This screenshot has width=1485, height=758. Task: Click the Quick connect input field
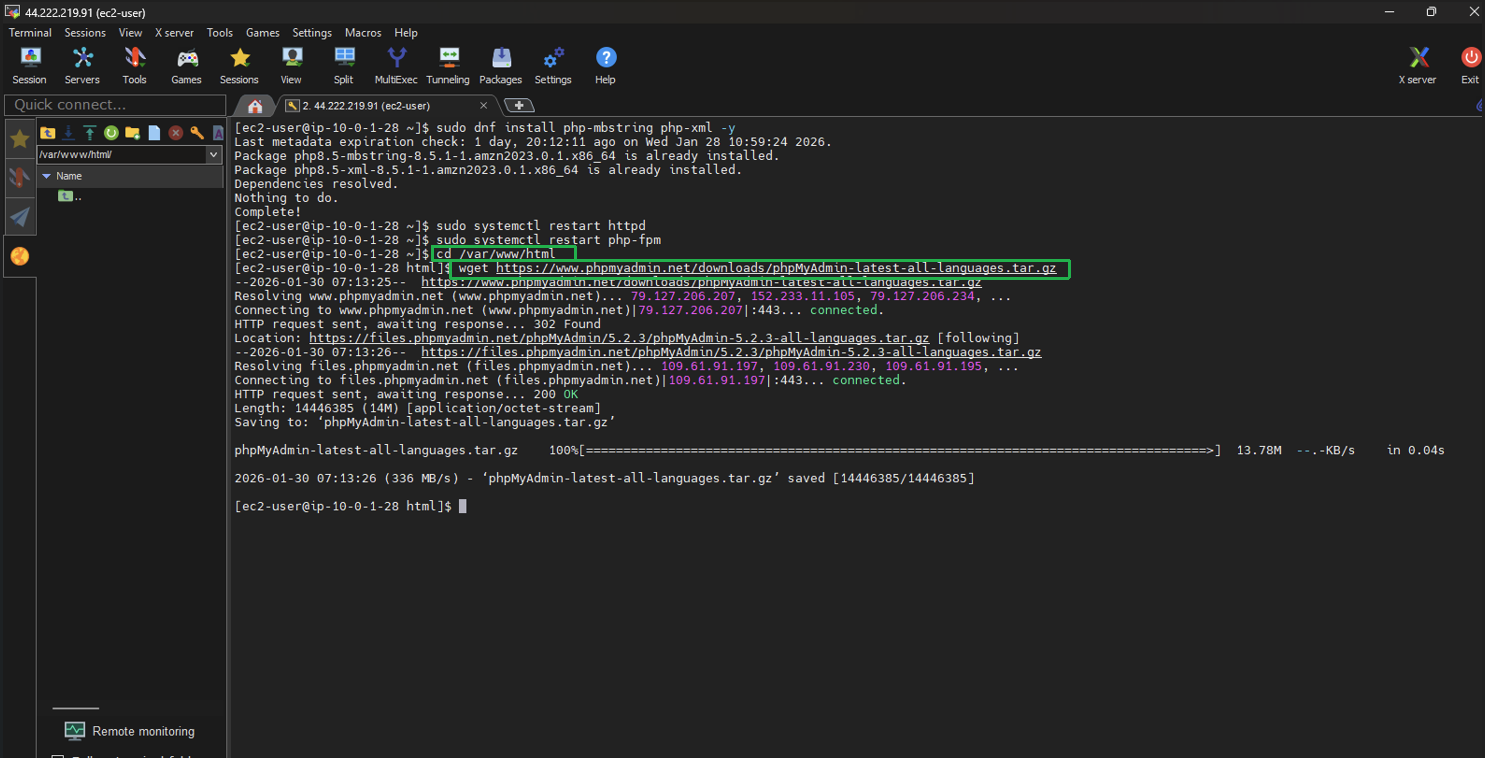(x=113, y=104)
